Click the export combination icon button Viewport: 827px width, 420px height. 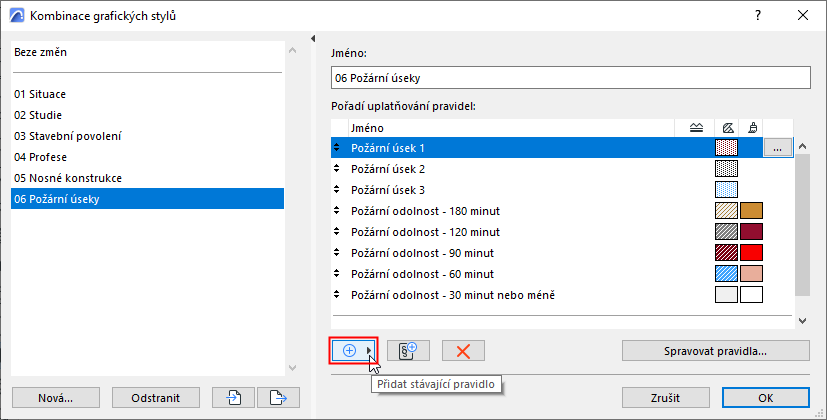pos(278,397)
